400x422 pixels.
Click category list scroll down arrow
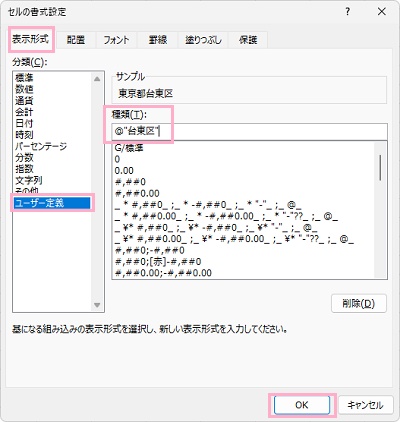point(97,305)
